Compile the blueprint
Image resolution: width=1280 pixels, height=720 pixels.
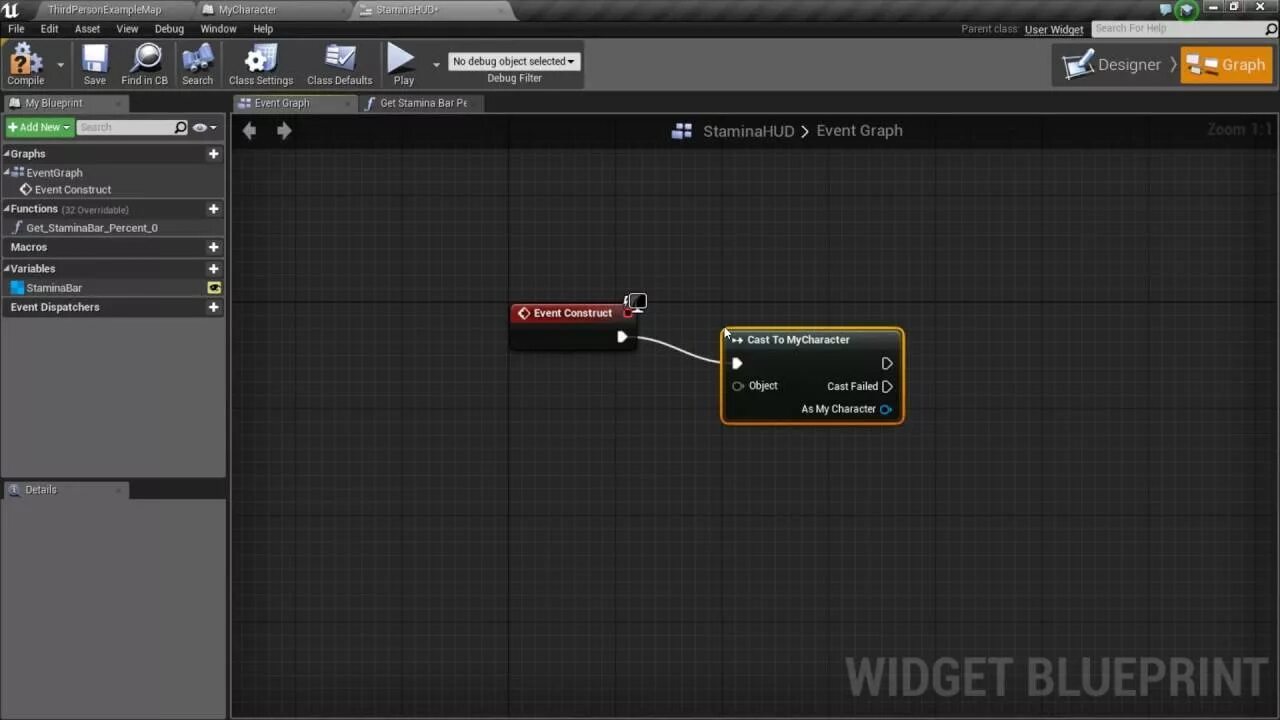26,64
